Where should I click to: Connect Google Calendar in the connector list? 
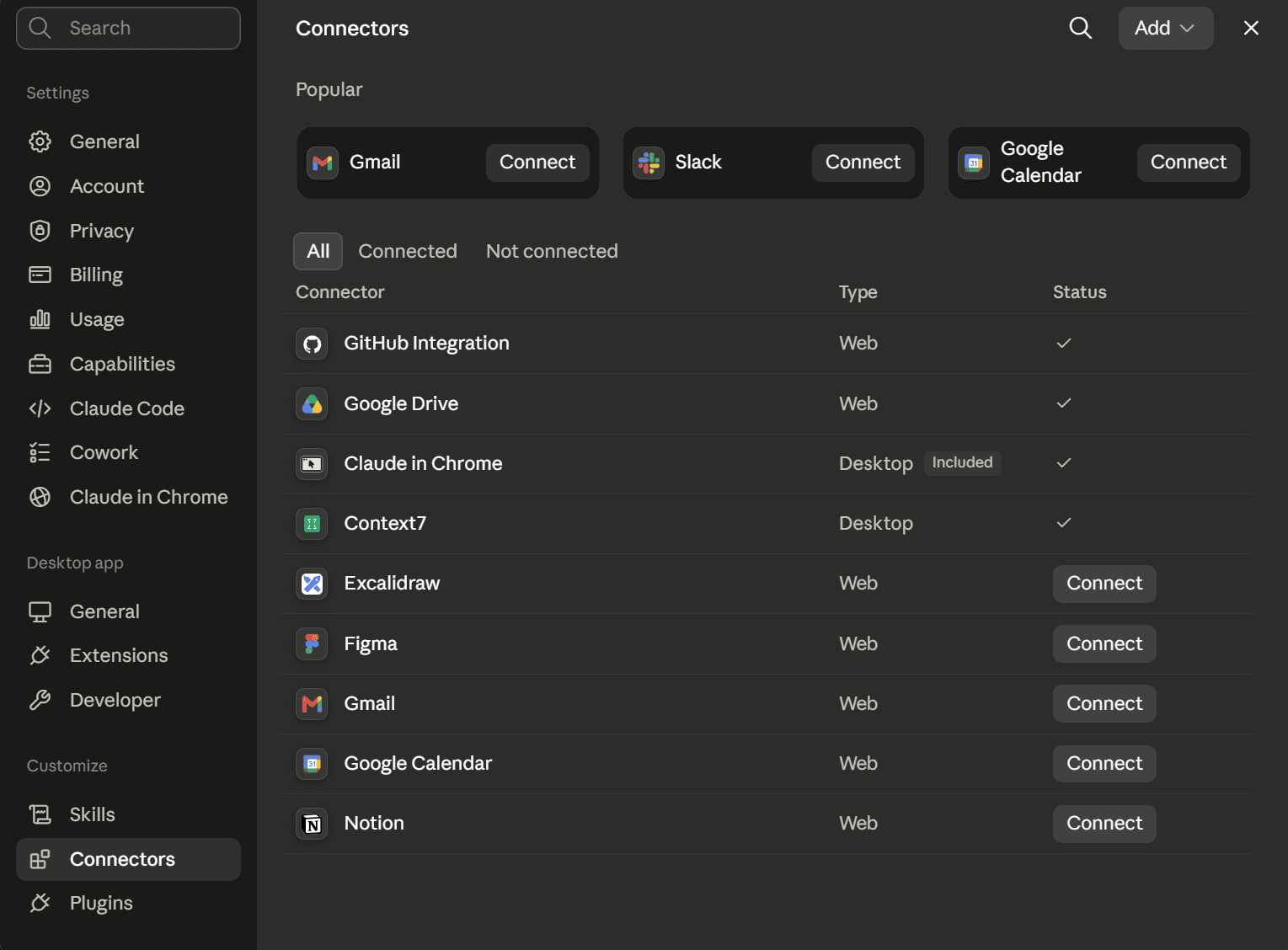pos(1104,764)
